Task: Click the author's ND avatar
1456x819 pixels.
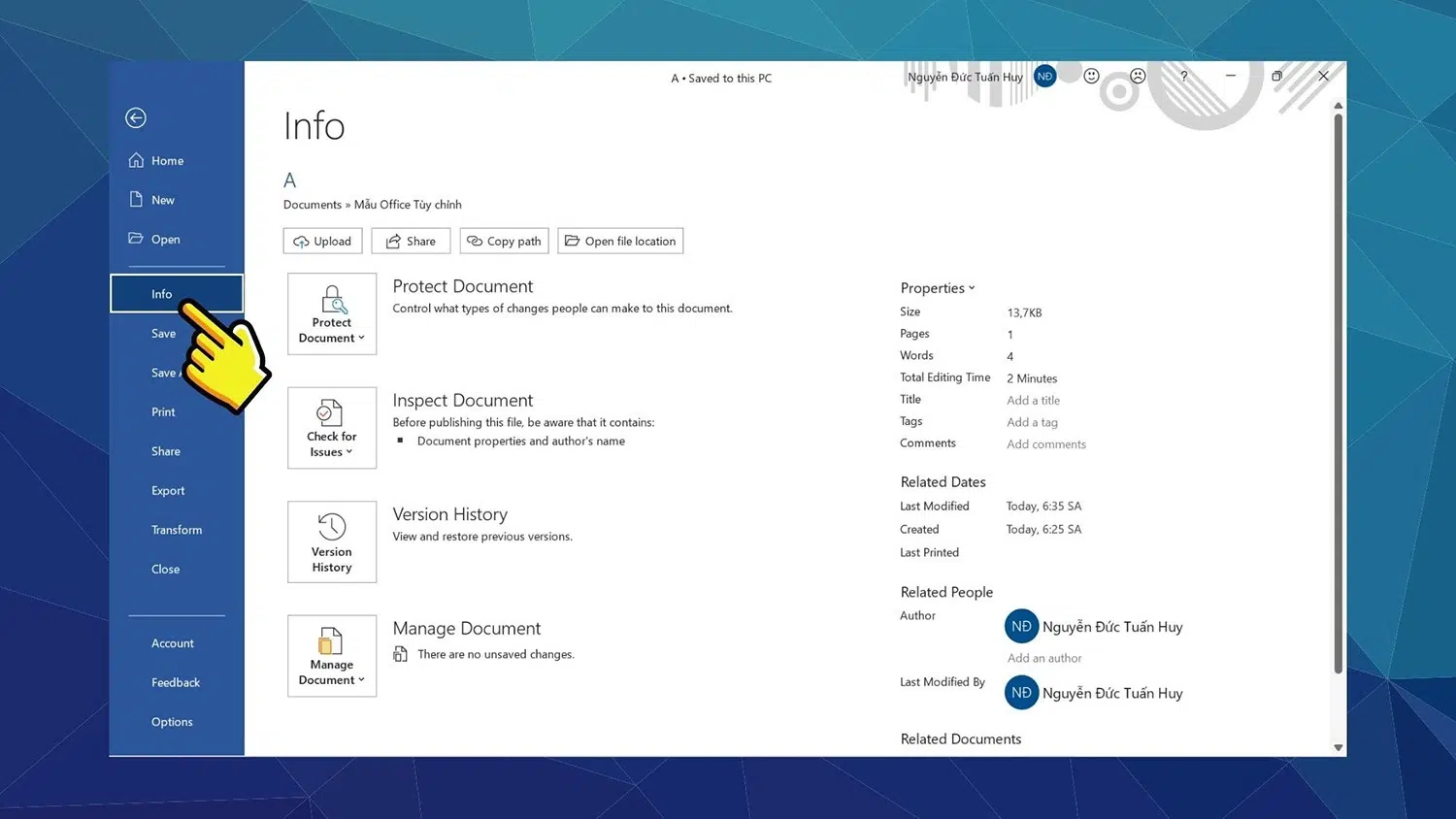Action: [x=1021, y=627]
